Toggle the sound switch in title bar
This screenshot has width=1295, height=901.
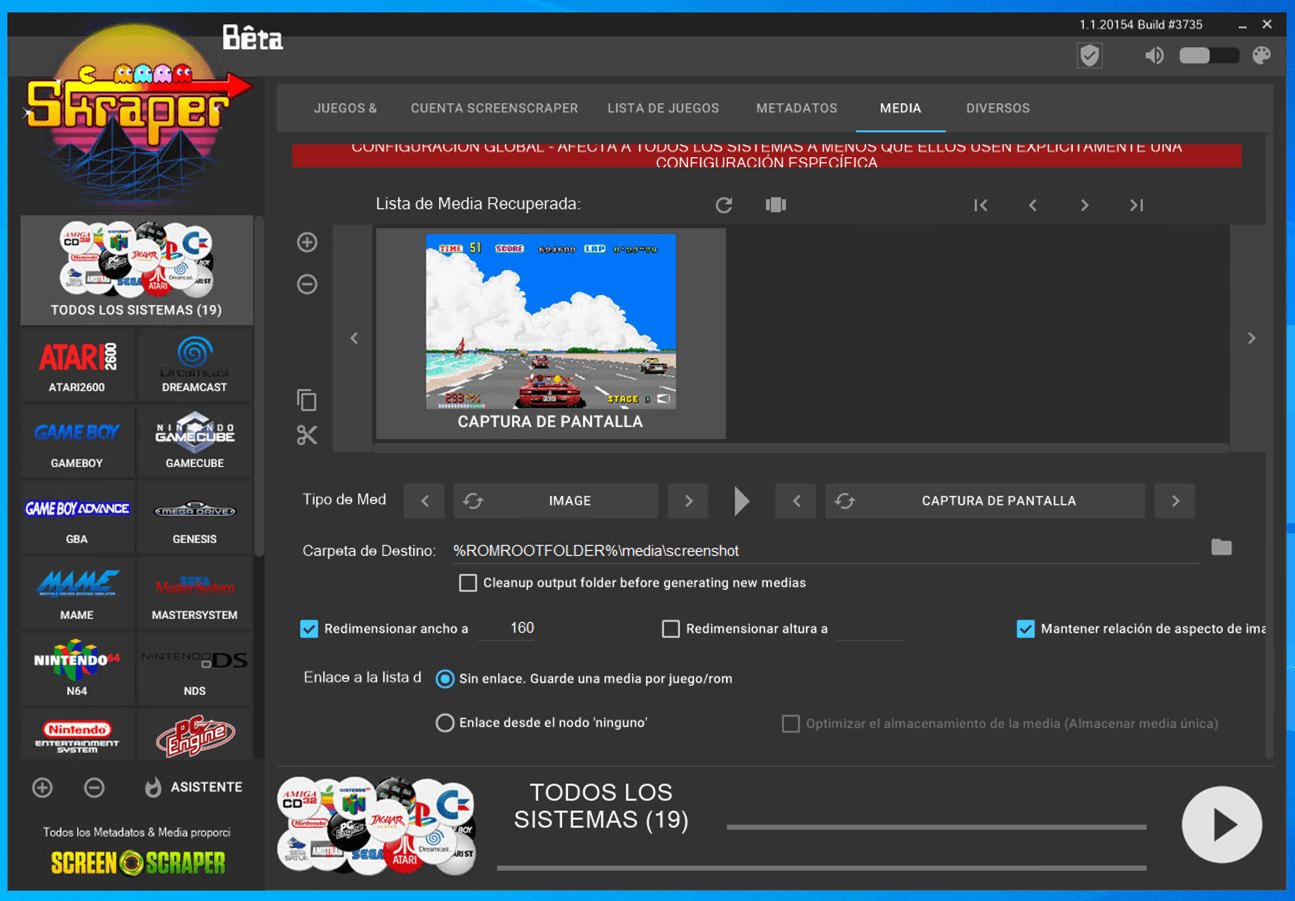point(1208,56)
